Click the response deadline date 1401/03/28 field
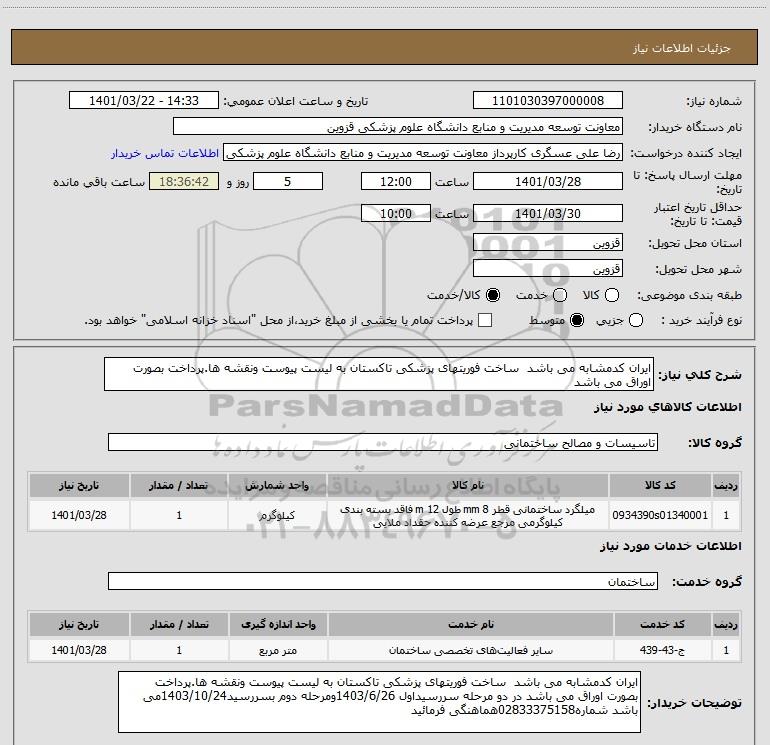The height and width of the screenshot is (745, 770). (548, 181)
